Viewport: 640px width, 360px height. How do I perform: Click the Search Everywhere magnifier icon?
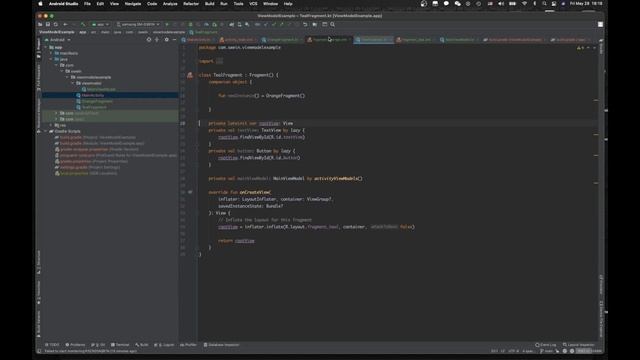point(333,24)
